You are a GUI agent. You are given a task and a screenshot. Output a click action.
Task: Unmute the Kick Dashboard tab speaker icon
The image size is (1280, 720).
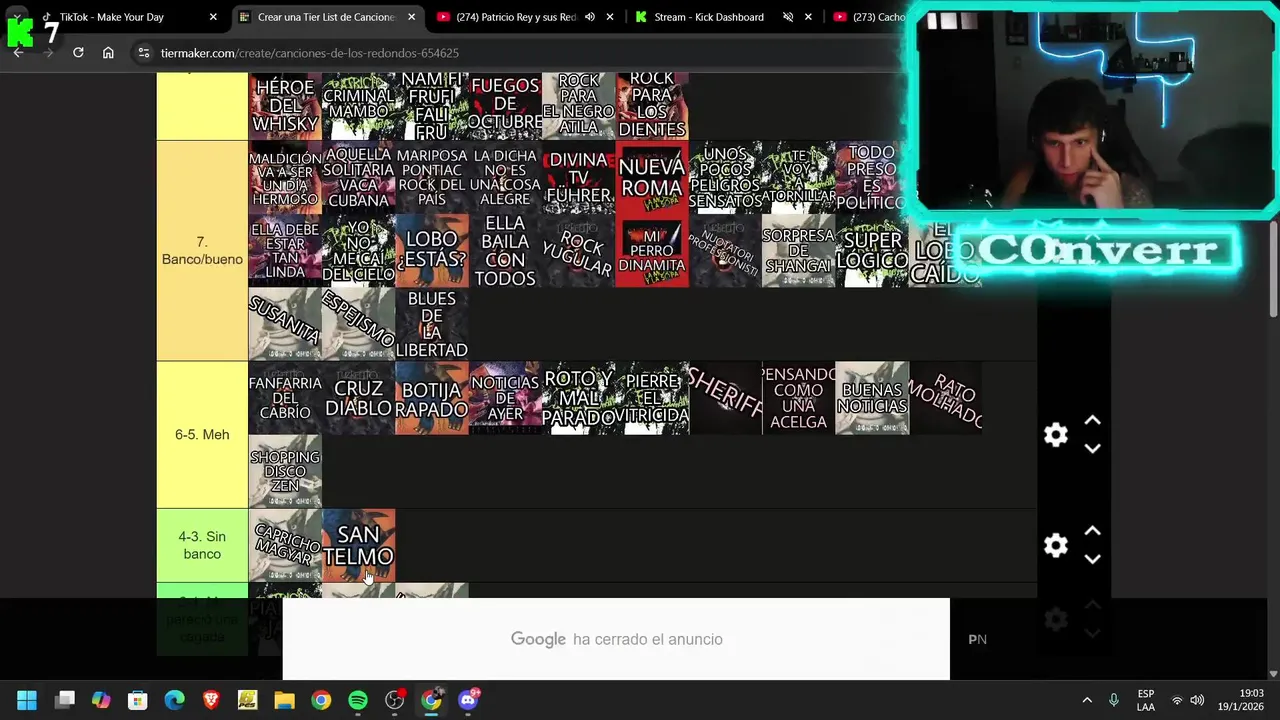click(x=787, y=17)
